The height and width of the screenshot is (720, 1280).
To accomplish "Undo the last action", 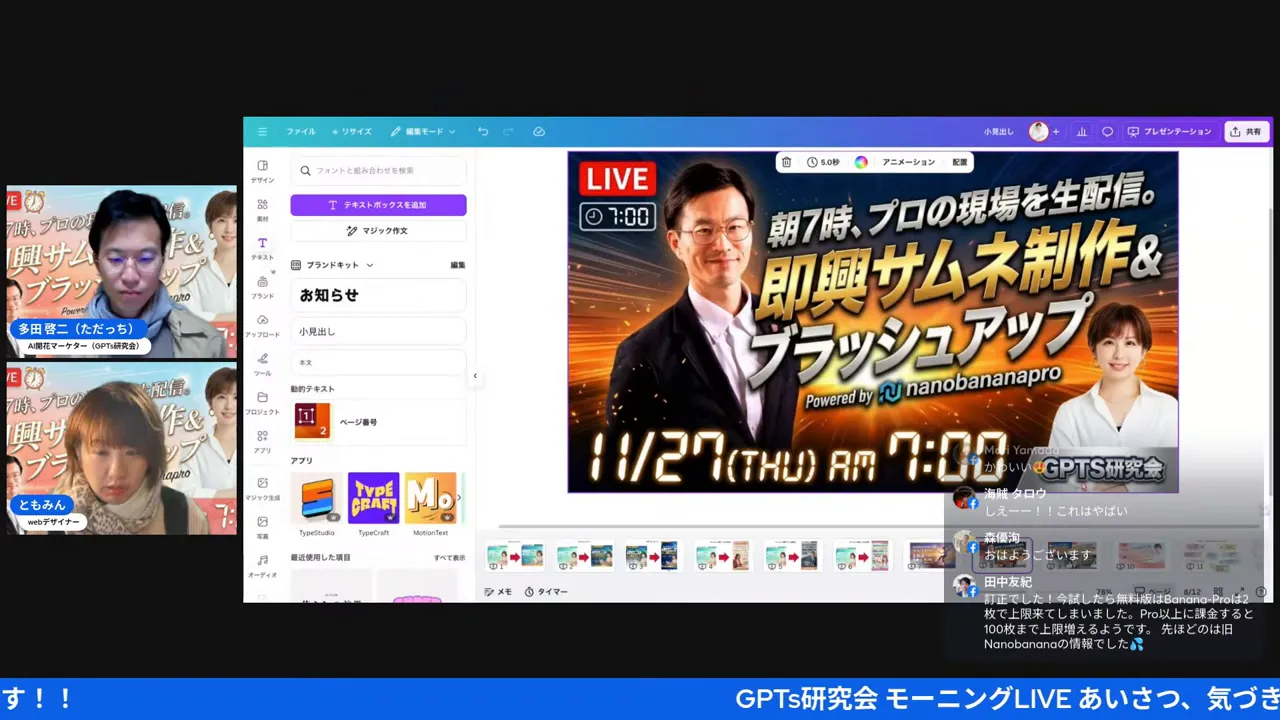I will [x=483, y=132].
